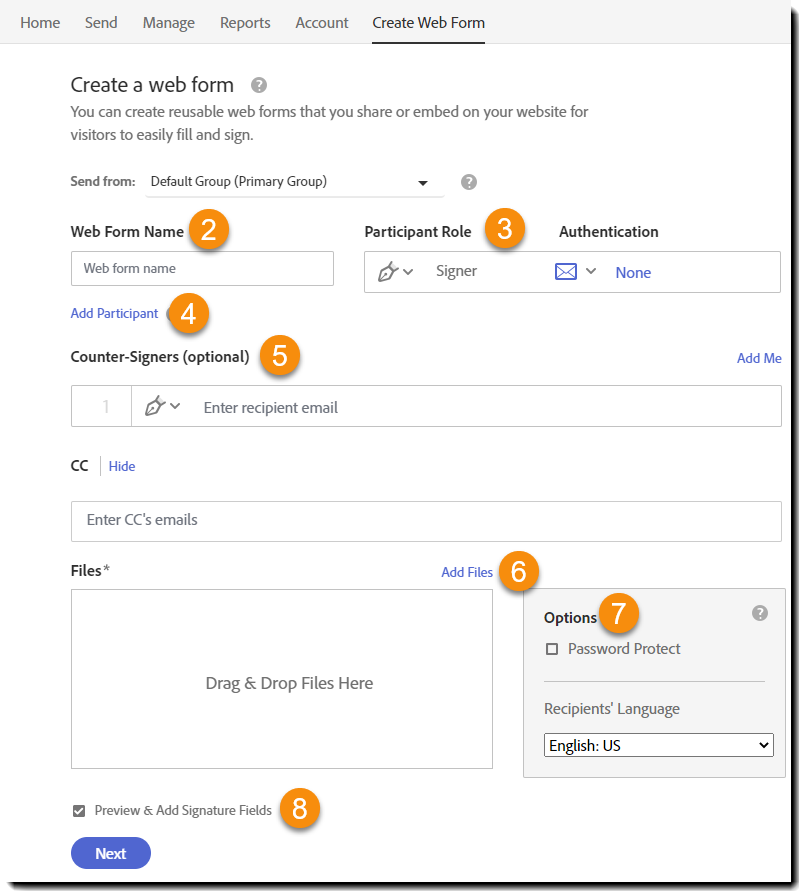Switch to the Reports tab
The height and width of the screenshot is (891, 799).
(245, 22)
